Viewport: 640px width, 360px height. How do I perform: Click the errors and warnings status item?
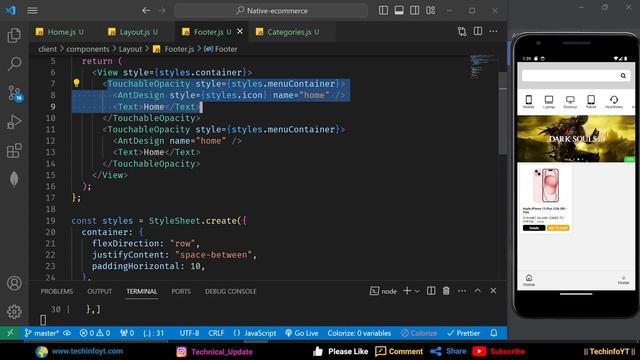(95, 333)
